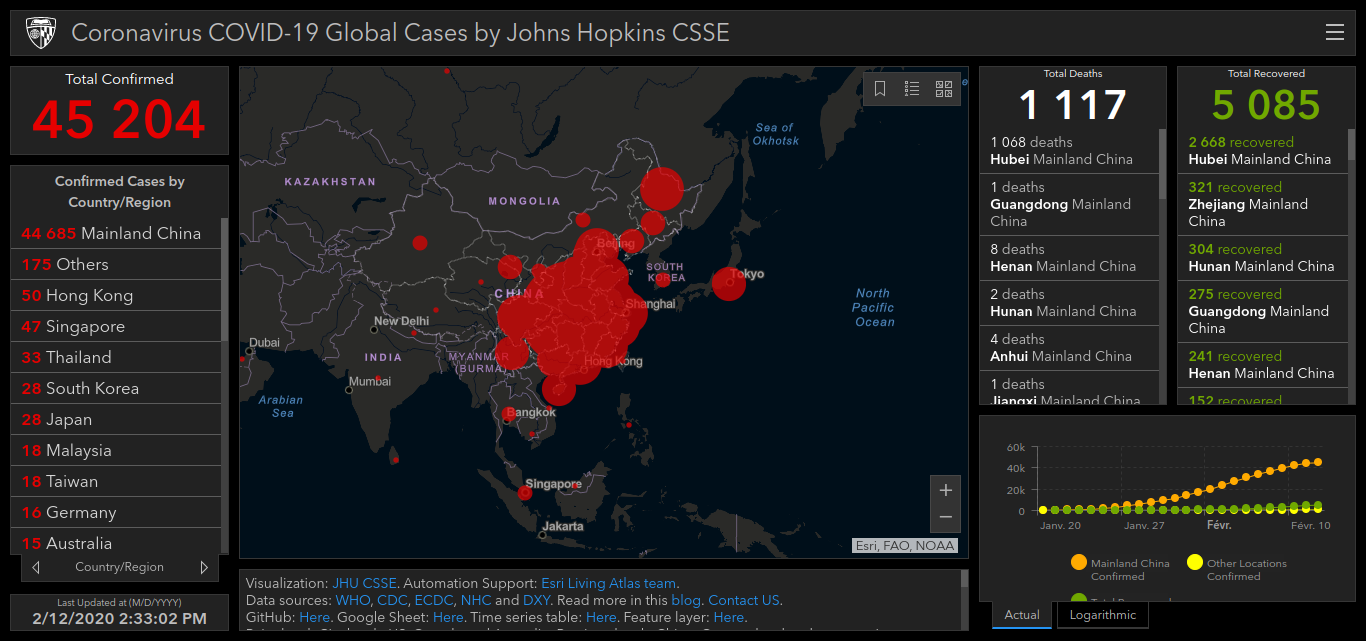This screenshot has width=1366, height=641.
Task: Click 8 deaths Henan entry
Action: tap(1069, 258)
